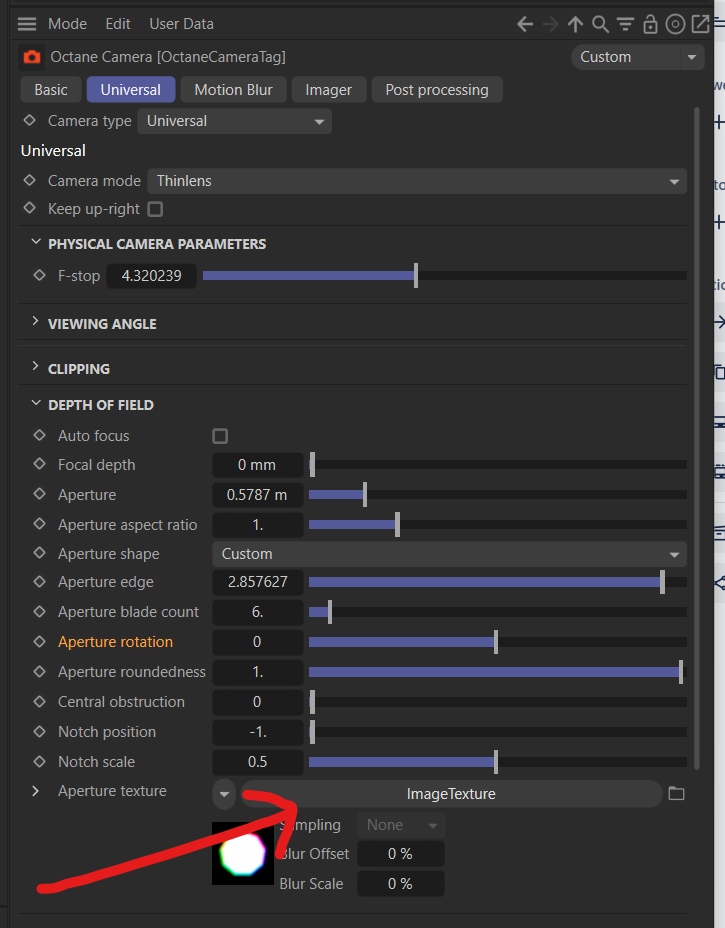Screen dimensions: 725x928
Task: Toggle the Aperture rotation keyframe diamond
Action: point(40,642)
